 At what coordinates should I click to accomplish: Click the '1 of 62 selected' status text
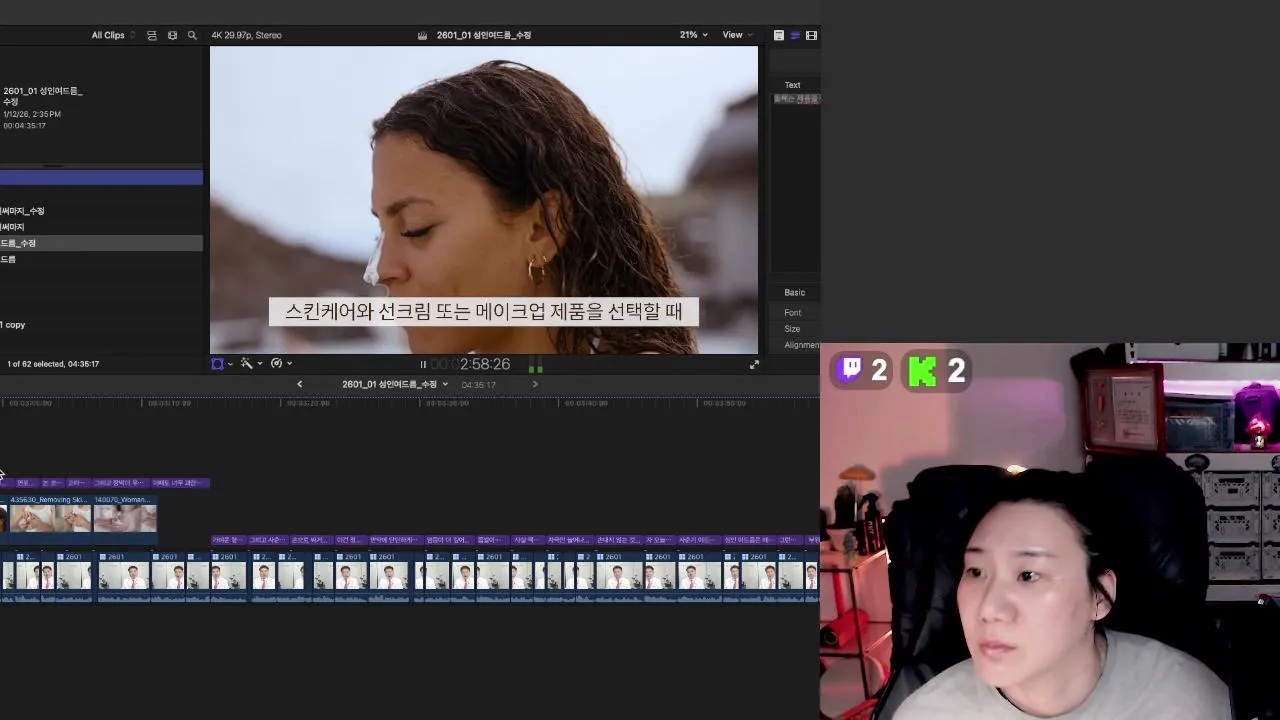(x=53, y=364)
